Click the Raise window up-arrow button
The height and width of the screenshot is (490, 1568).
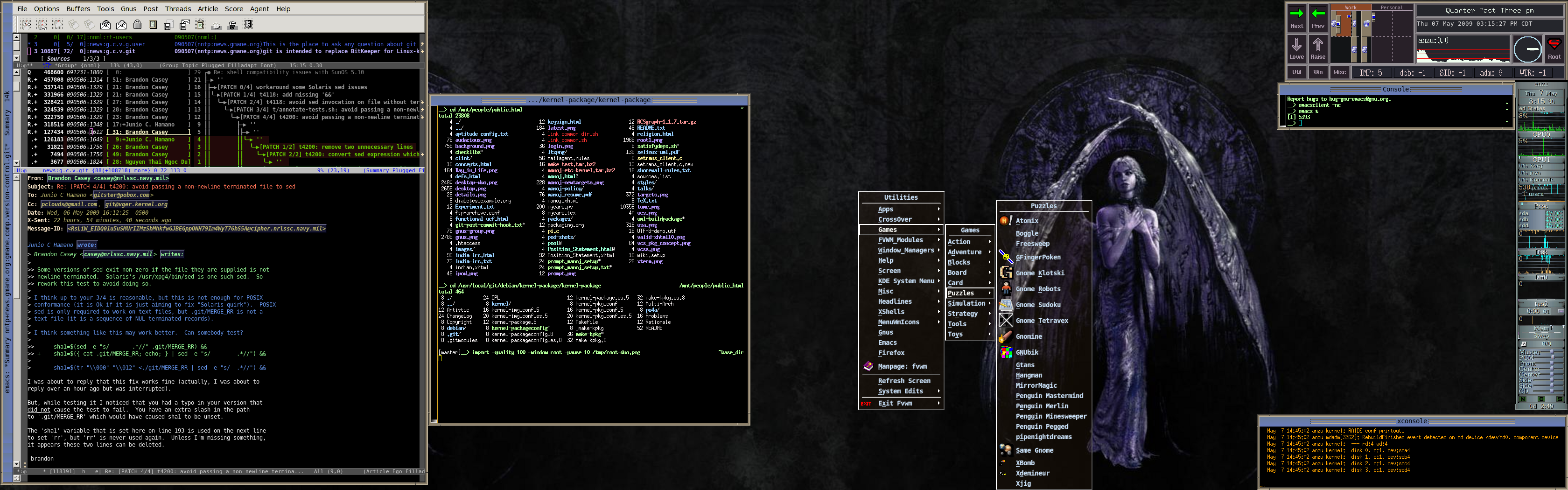click(1318, 49)
